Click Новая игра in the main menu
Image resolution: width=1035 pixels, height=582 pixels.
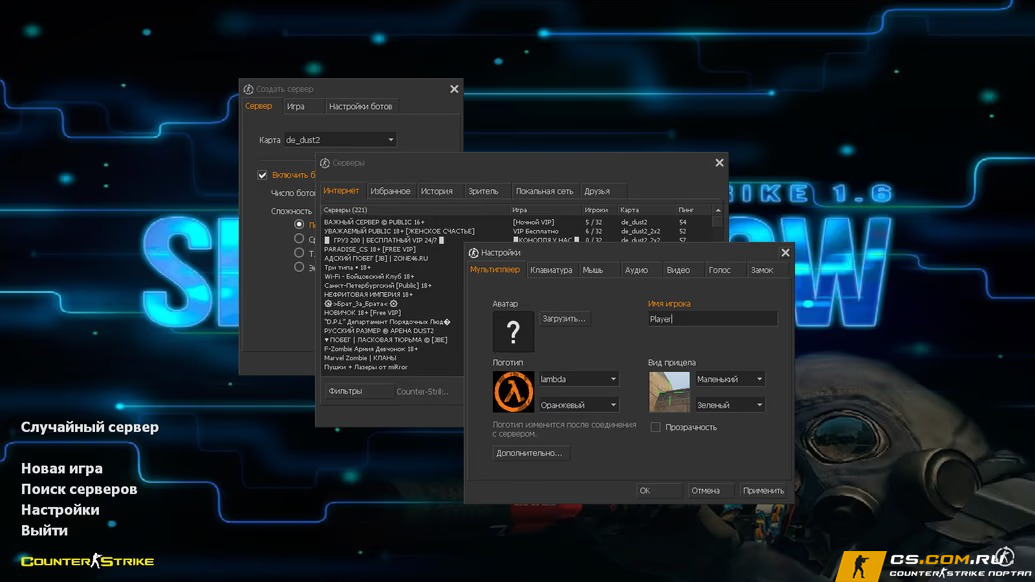62,469
